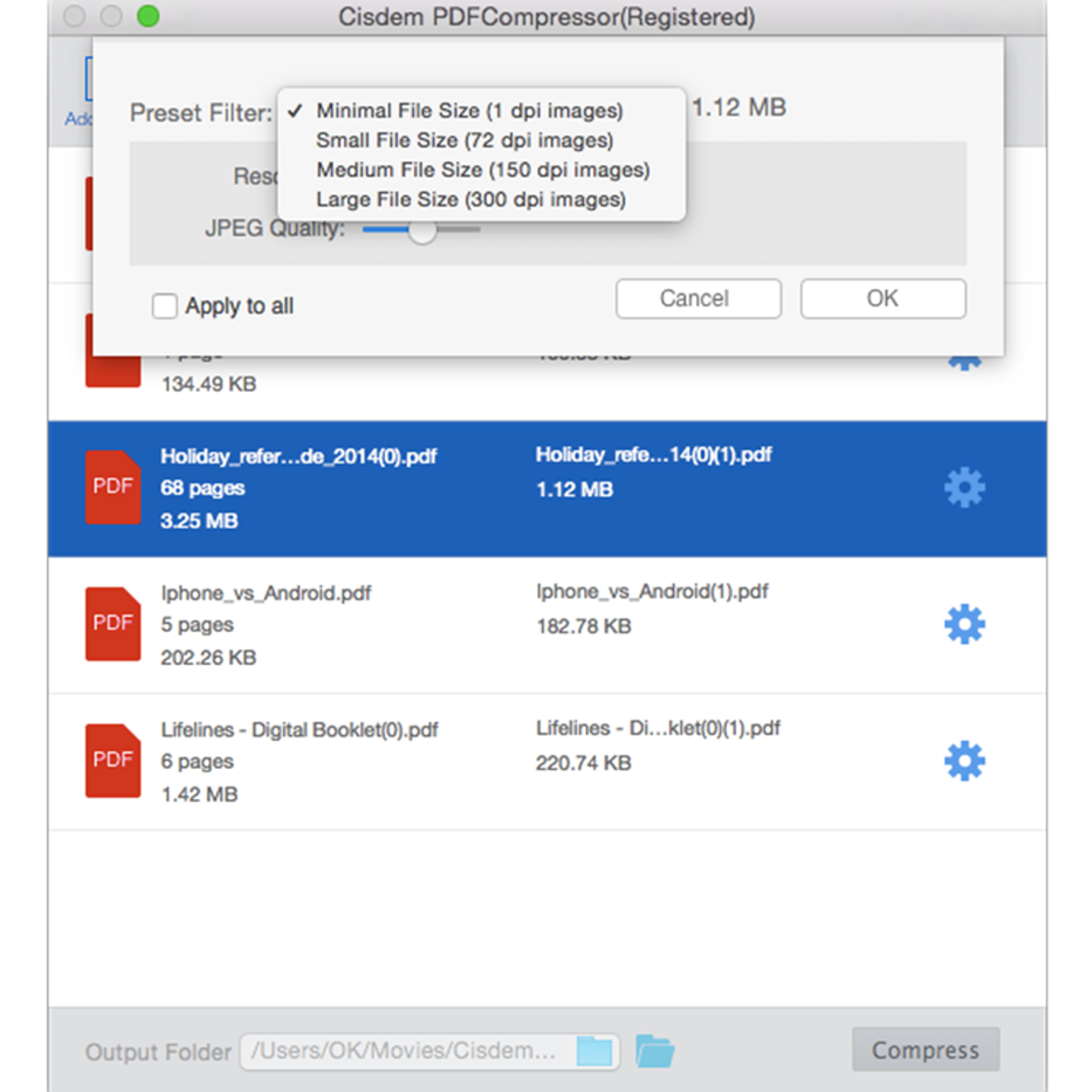Click PDF icon of Holiday_refer file
1092x1092 pixels.
pyautogui.click(x=113, y=488)
